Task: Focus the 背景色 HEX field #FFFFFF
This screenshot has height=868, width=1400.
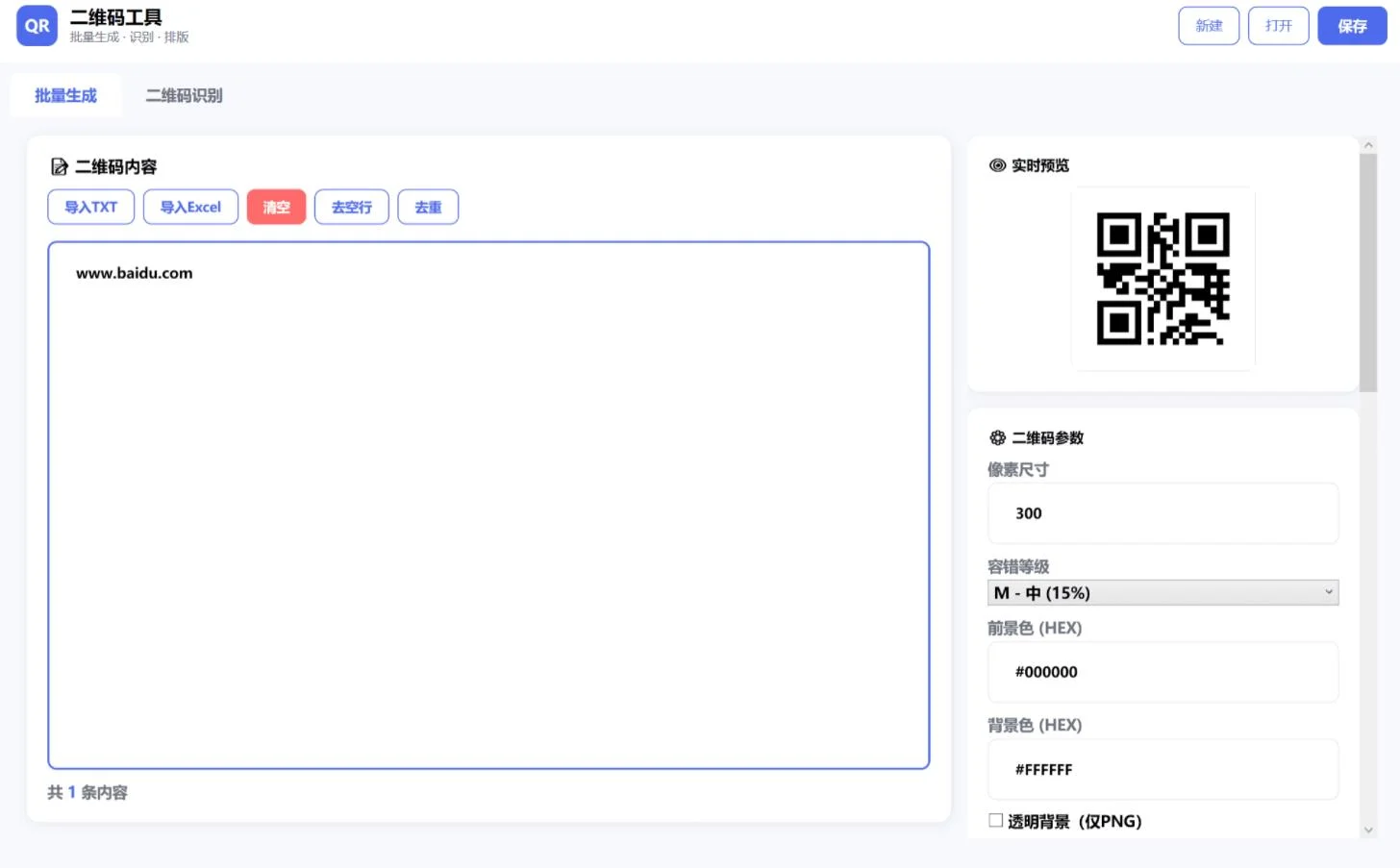Action: tap(1162, 769)
